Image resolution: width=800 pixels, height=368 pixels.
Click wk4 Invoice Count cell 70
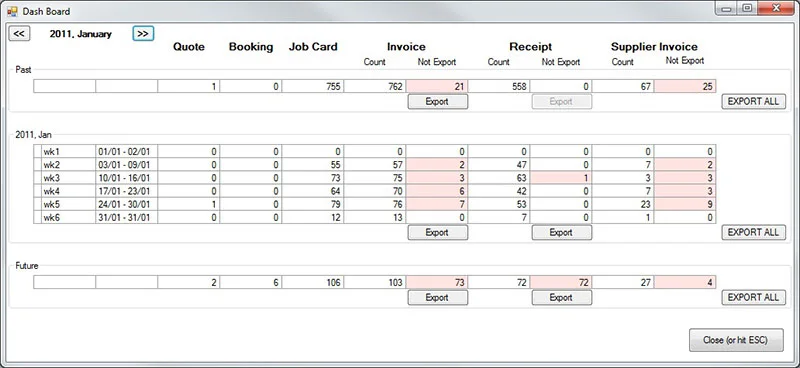click(x=375, y=191)
